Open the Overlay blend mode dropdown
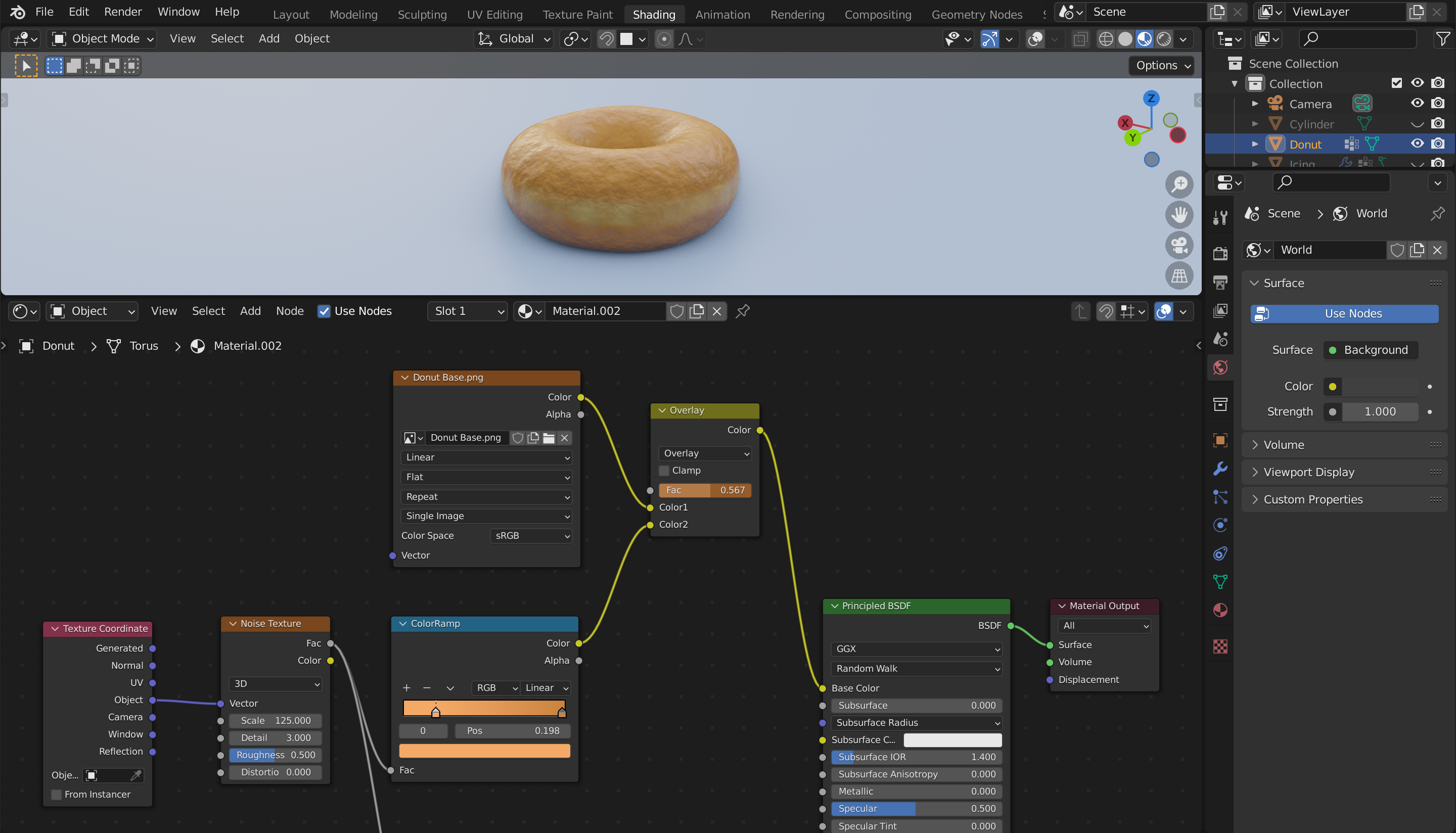This screenshot has width=1456, height=833. pyautogui.click(x=705, y=453)
